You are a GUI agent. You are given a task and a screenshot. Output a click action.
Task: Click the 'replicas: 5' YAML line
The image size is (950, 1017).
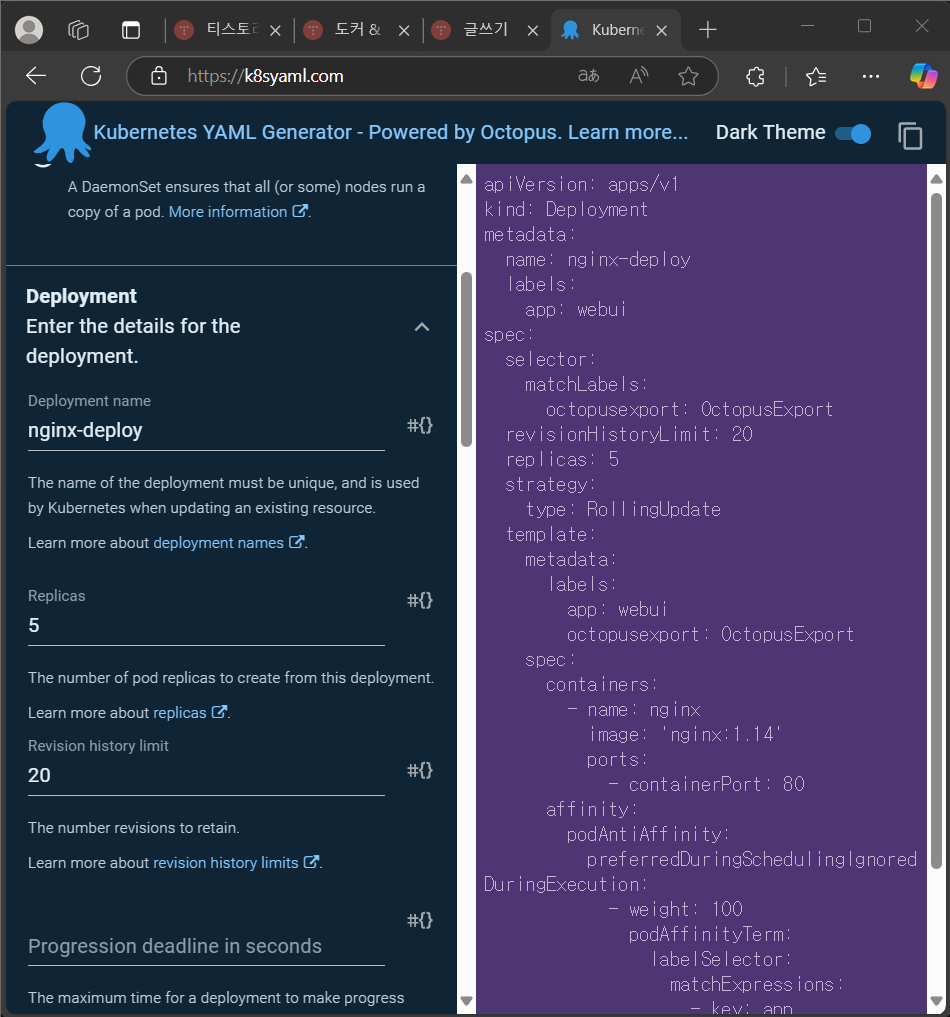[562, 459]
